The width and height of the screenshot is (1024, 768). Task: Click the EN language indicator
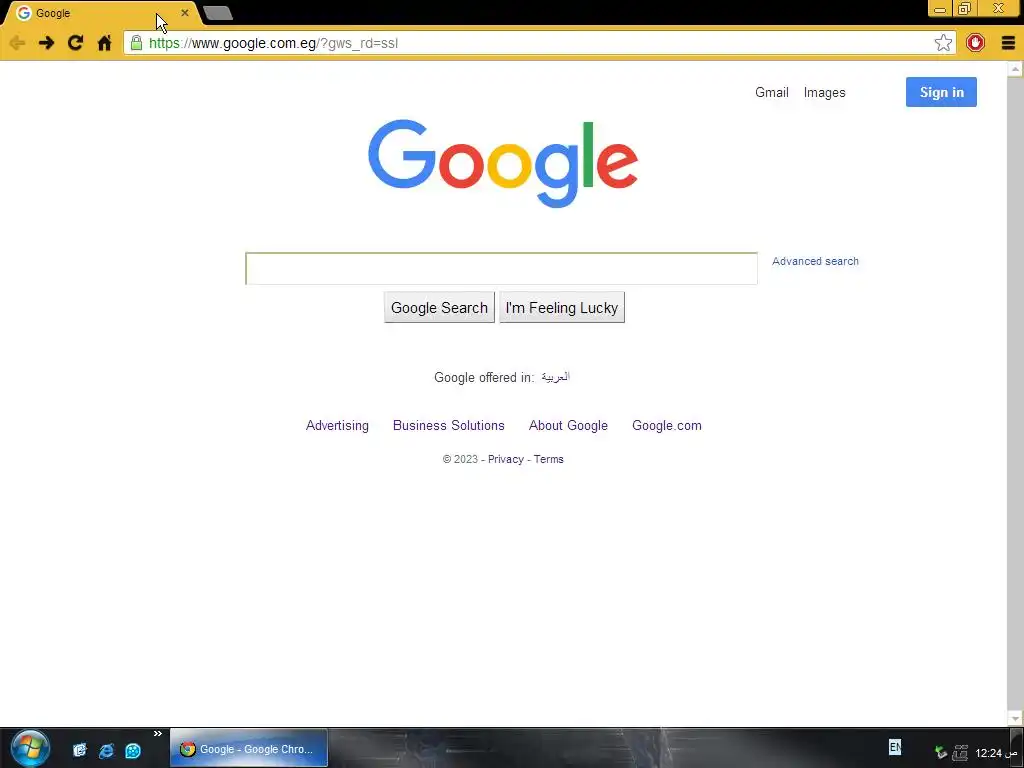coord(895,747)
